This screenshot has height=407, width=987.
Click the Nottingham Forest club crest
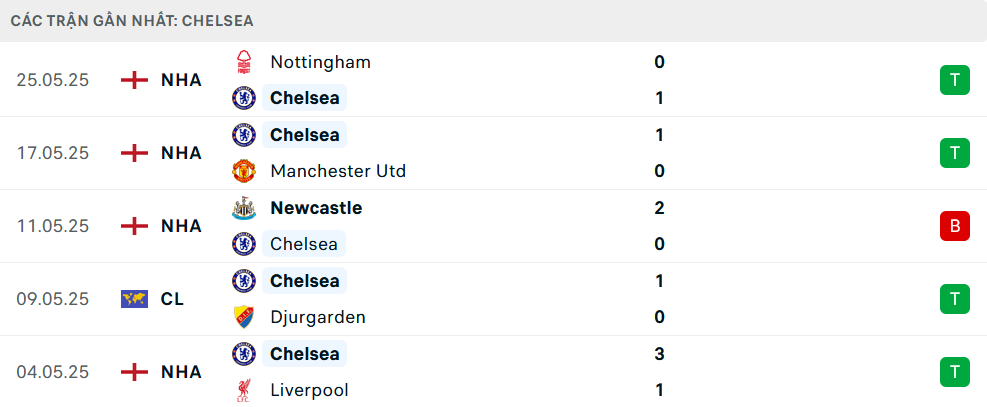(244, 62)
